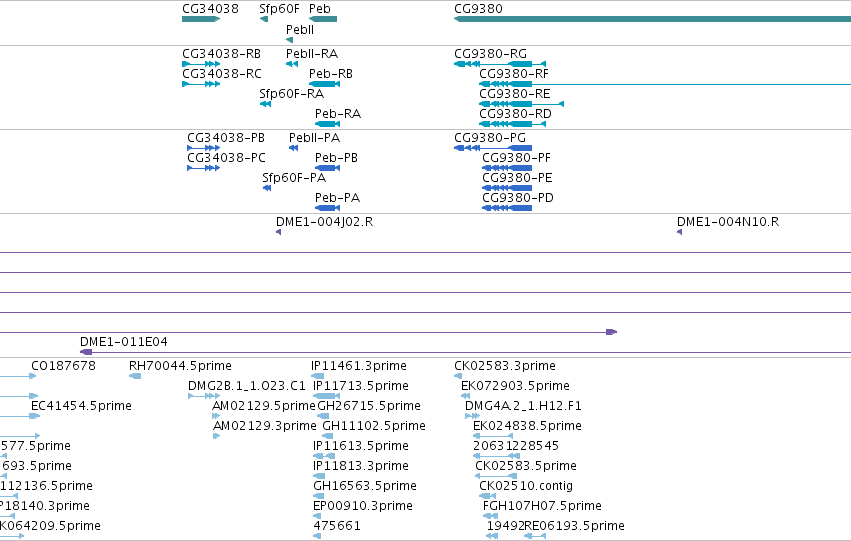Click the CK02583.3prime EST label
Screen dimensions: 851x541
505,366
